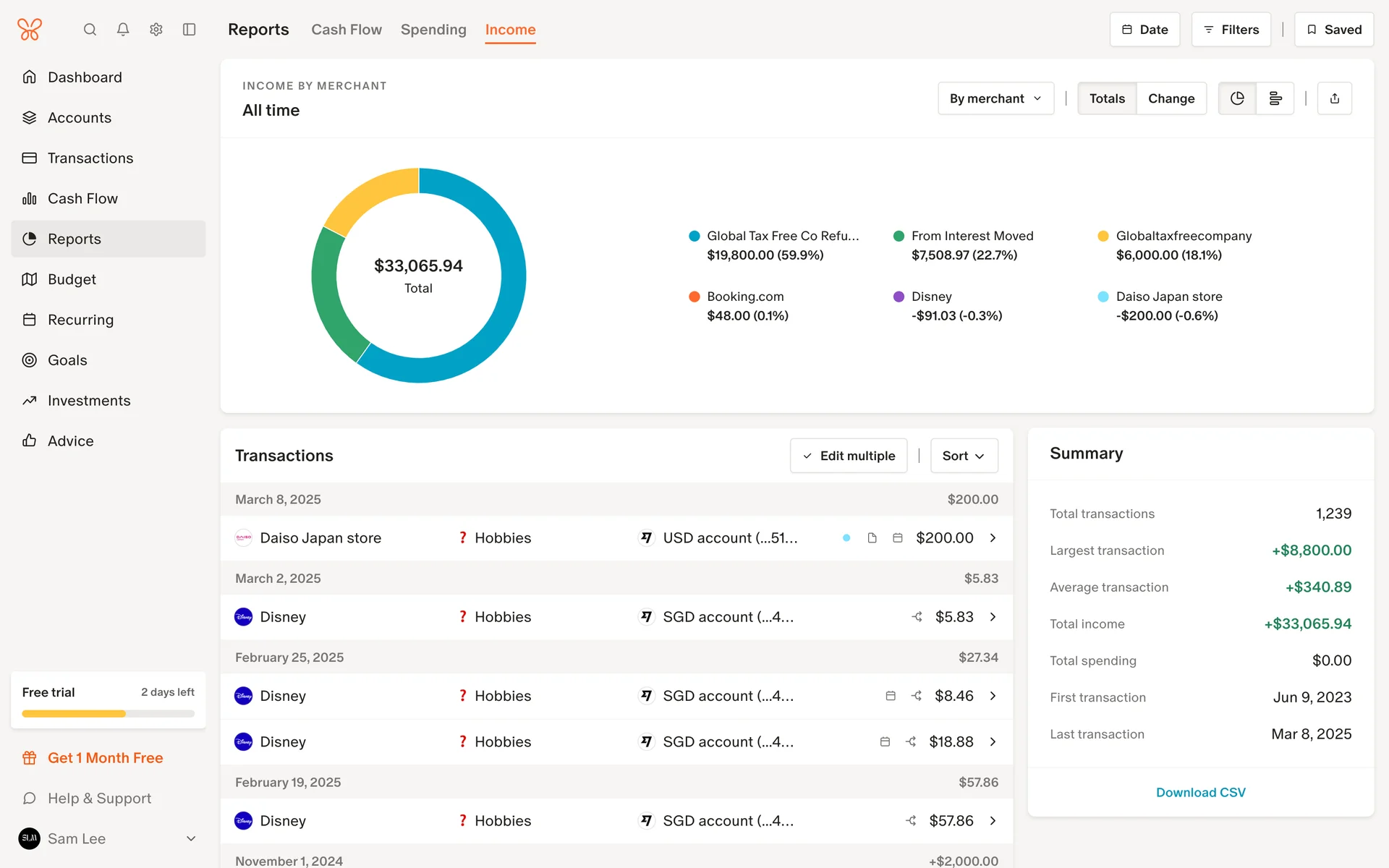Switch to horizontal bar chart view
1389x868 pixels.
(x=1275, y=98)
